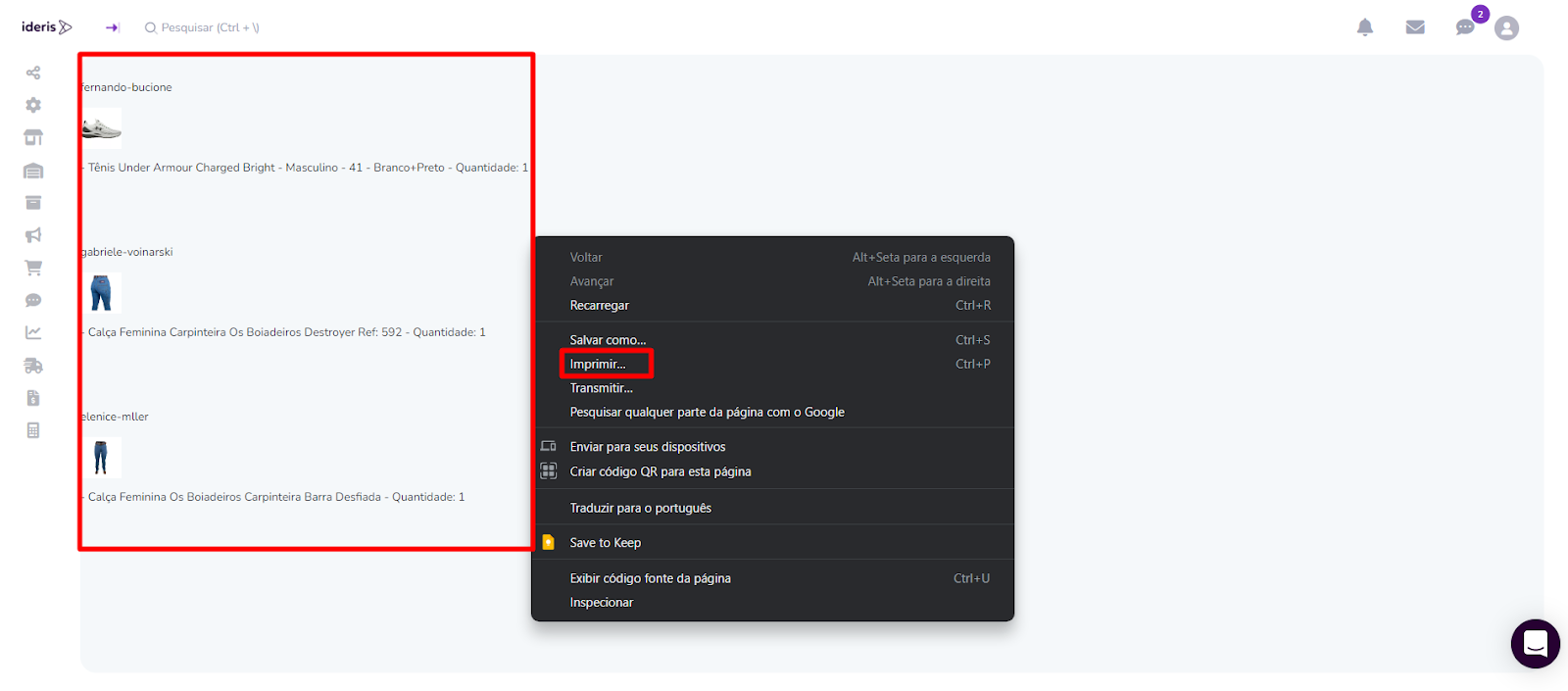The height and width of the screenshot is (691, 1568).
Task: Open the user profile avatar
Action: (1506, 27)
